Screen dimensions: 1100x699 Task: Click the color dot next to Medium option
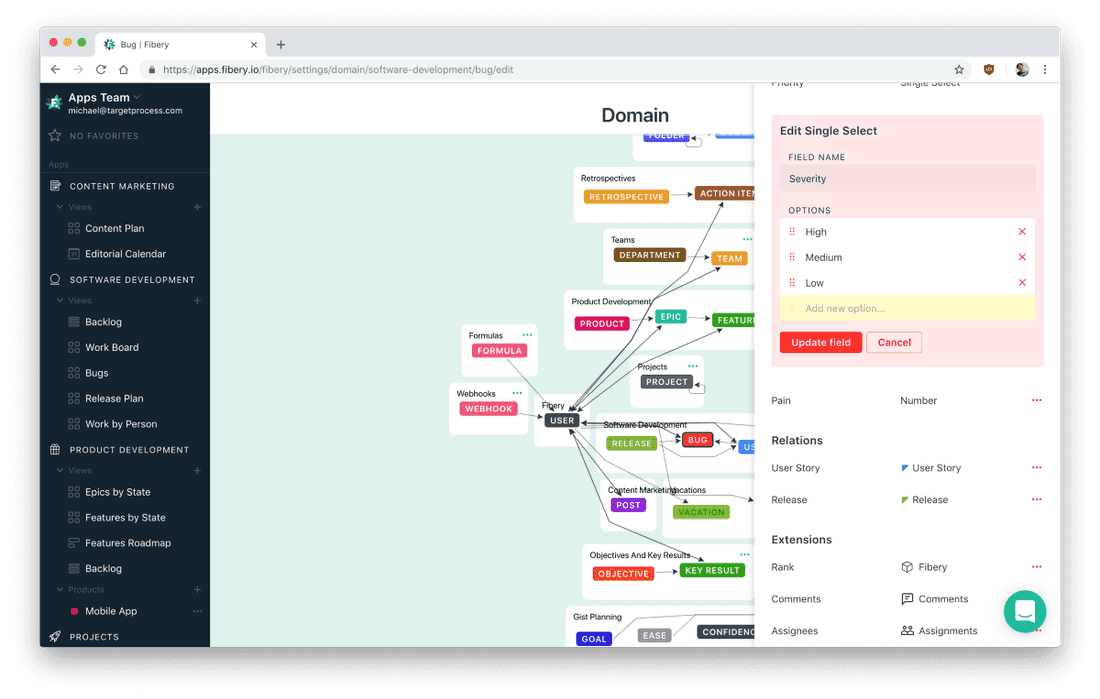pos(792,257)
